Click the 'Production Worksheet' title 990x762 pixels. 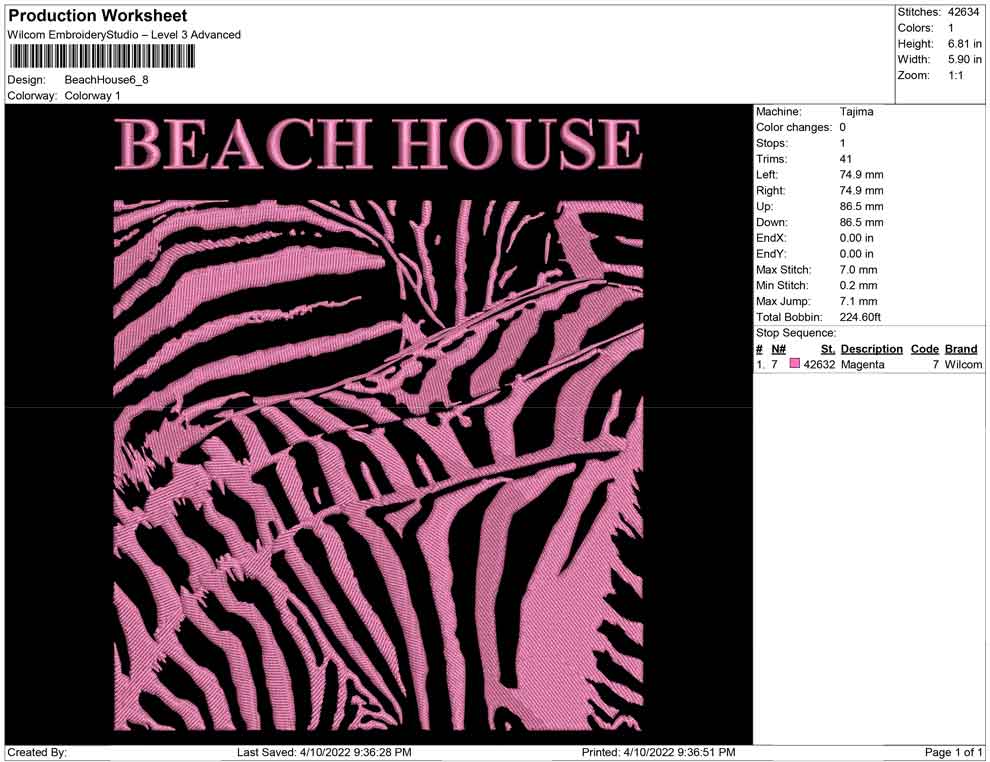pos(98,16)
